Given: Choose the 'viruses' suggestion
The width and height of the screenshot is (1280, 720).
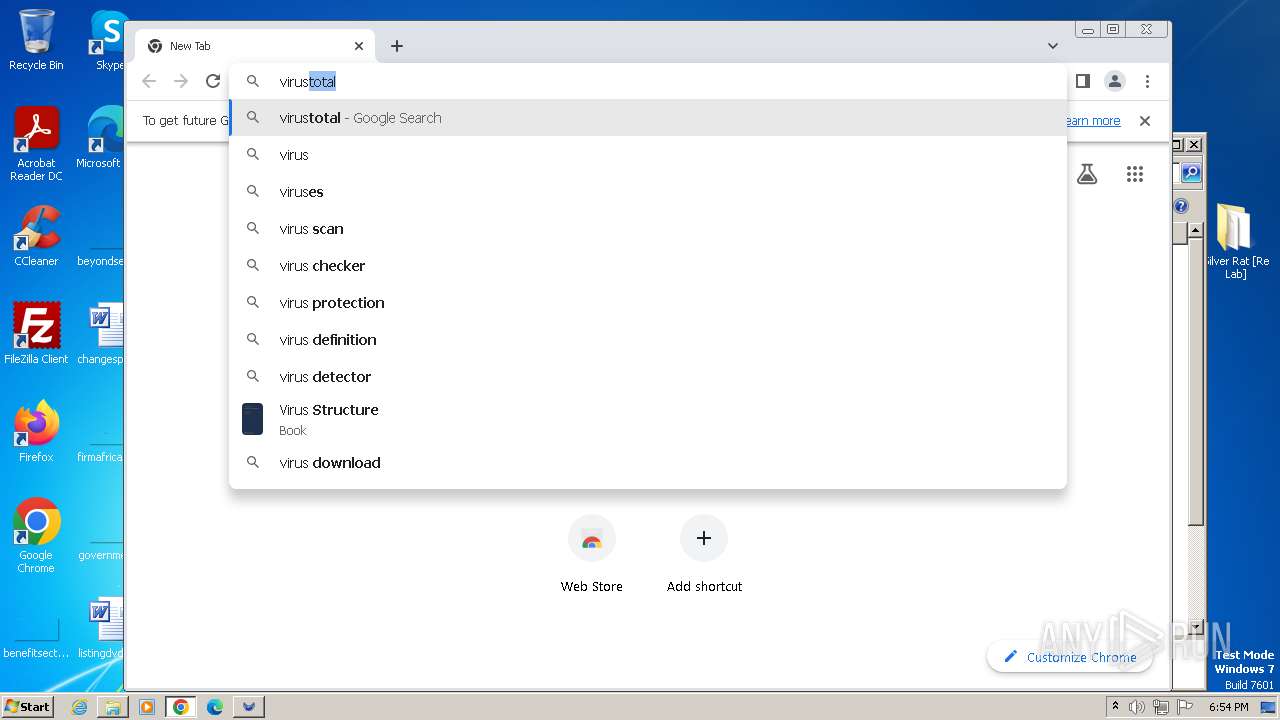Looking at the screenshot, I should click(648, 192).
